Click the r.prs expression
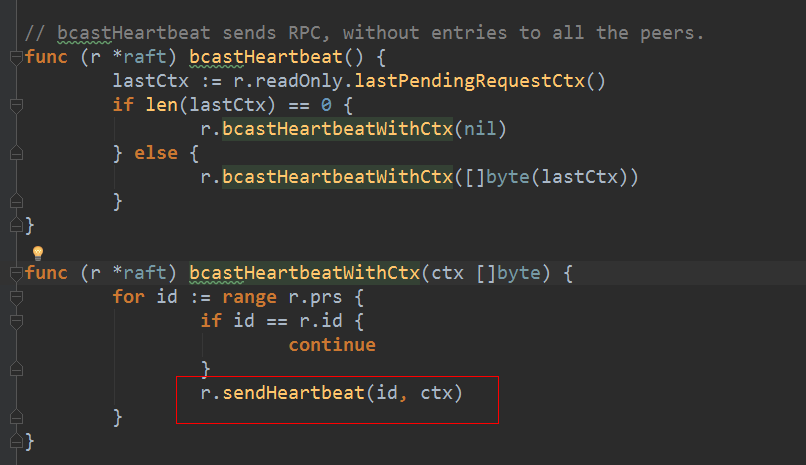806x465 pixels. pyautogui.click(x=315, y=297)
